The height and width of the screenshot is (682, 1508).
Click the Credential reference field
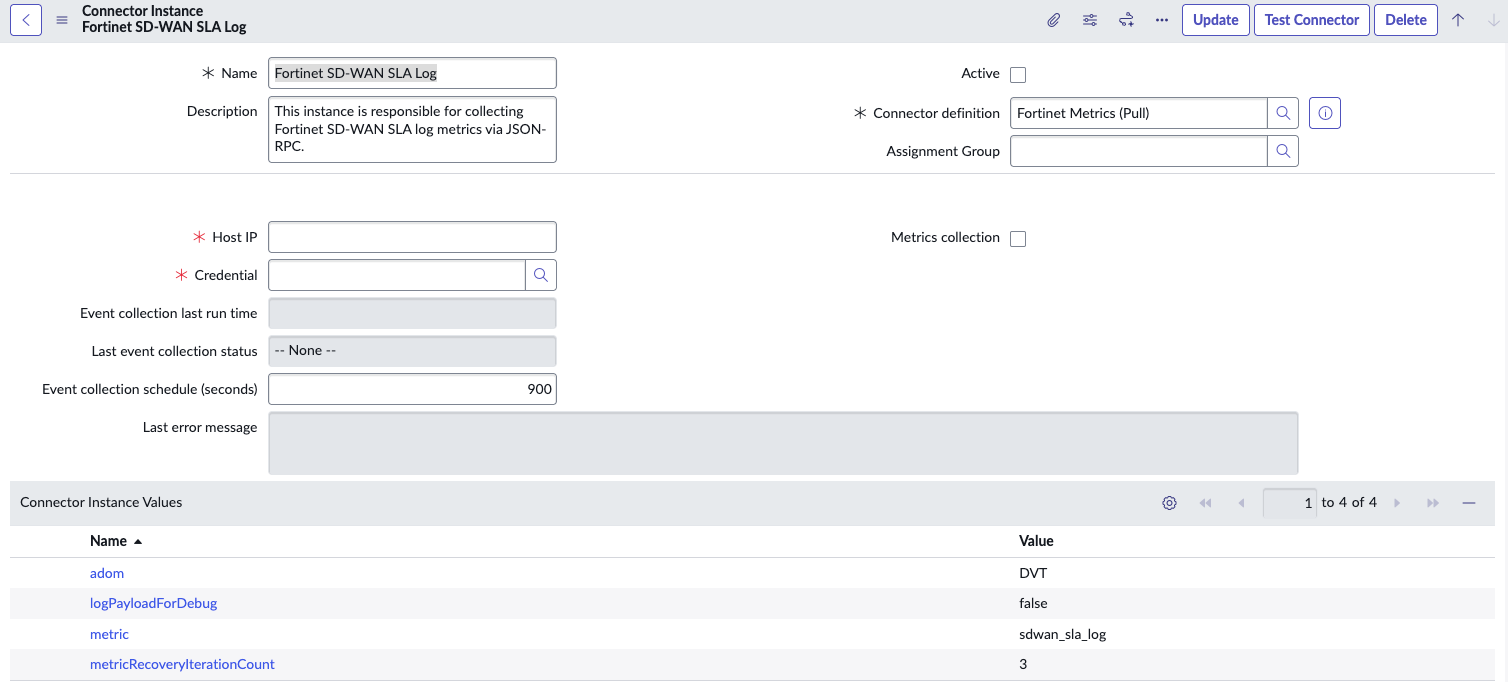[x=397, y=275]
